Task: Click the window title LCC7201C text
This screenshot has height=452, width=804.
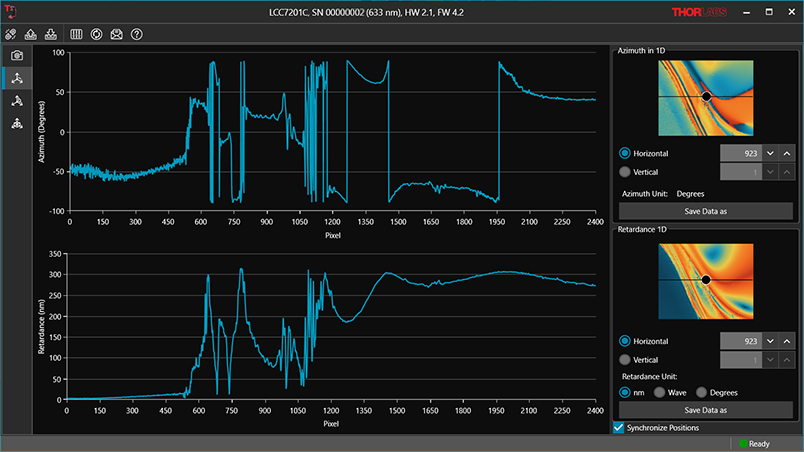Action: coord(366,12)
